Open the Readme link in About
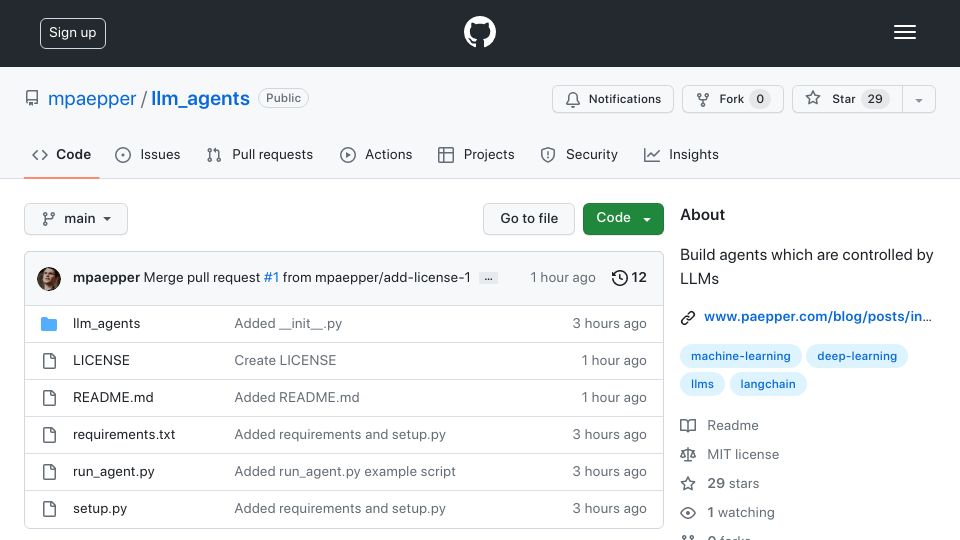 (732, 426)
